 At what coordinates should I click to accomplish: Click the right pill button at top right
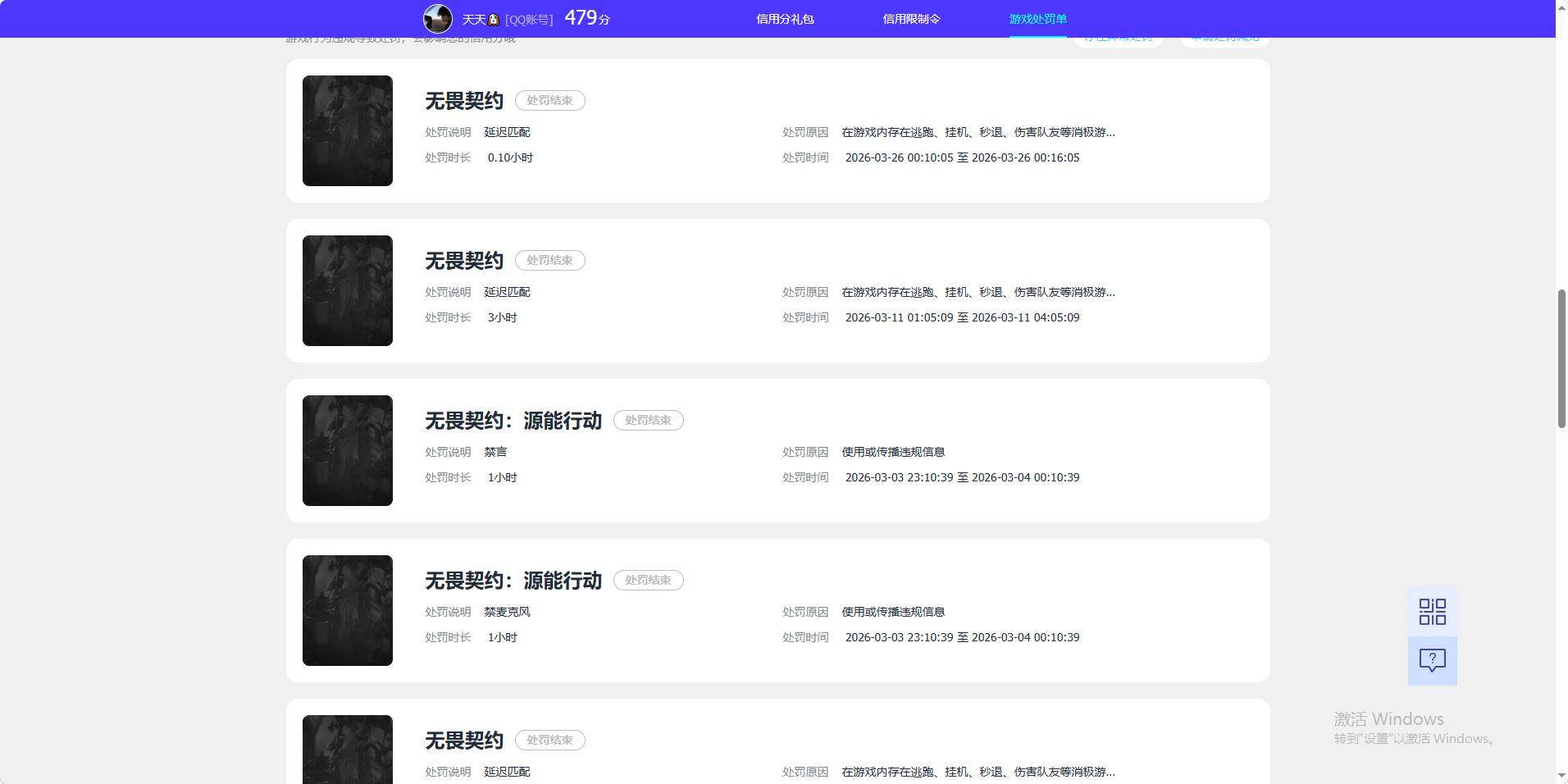tap(1224, 36)
